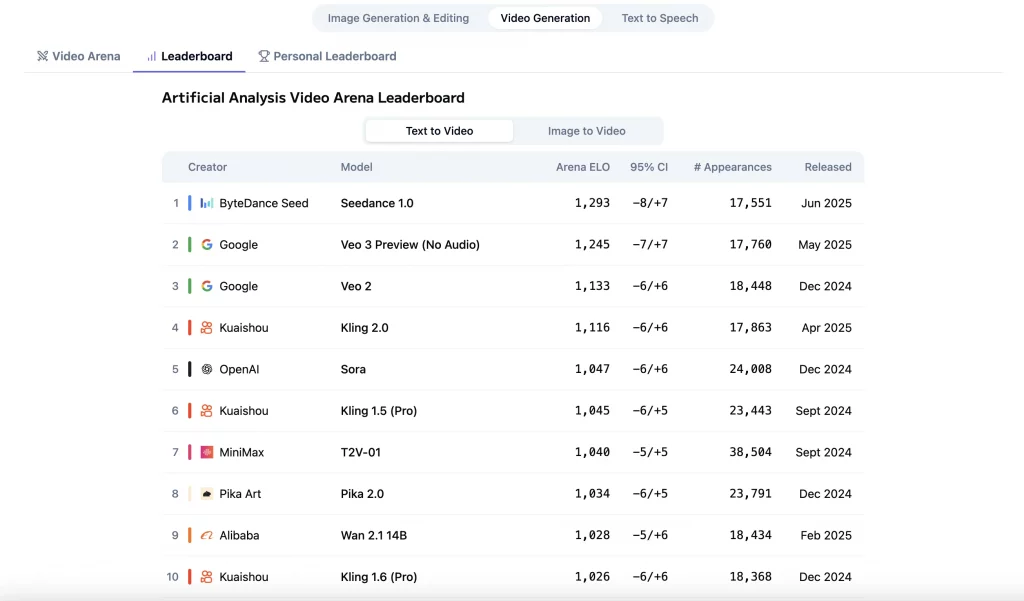Click the MiniMax logo icon
Viewport: 1024px width, 601px height.
tap(207, 452)
